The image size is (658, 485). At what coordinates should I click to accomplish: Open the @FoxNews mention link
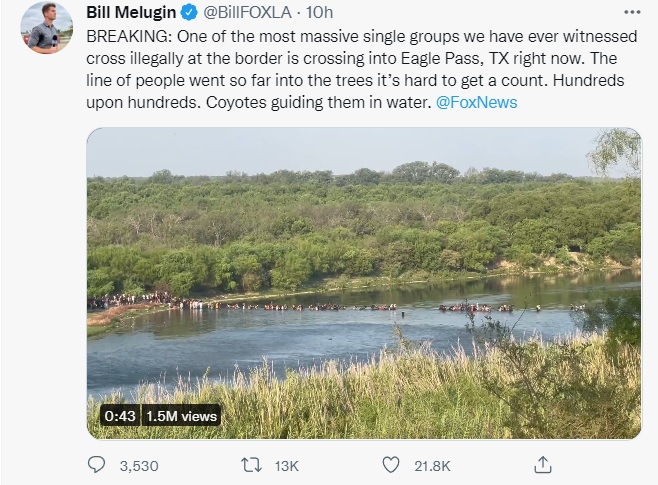pyautogui.click(x=476, y=102)
